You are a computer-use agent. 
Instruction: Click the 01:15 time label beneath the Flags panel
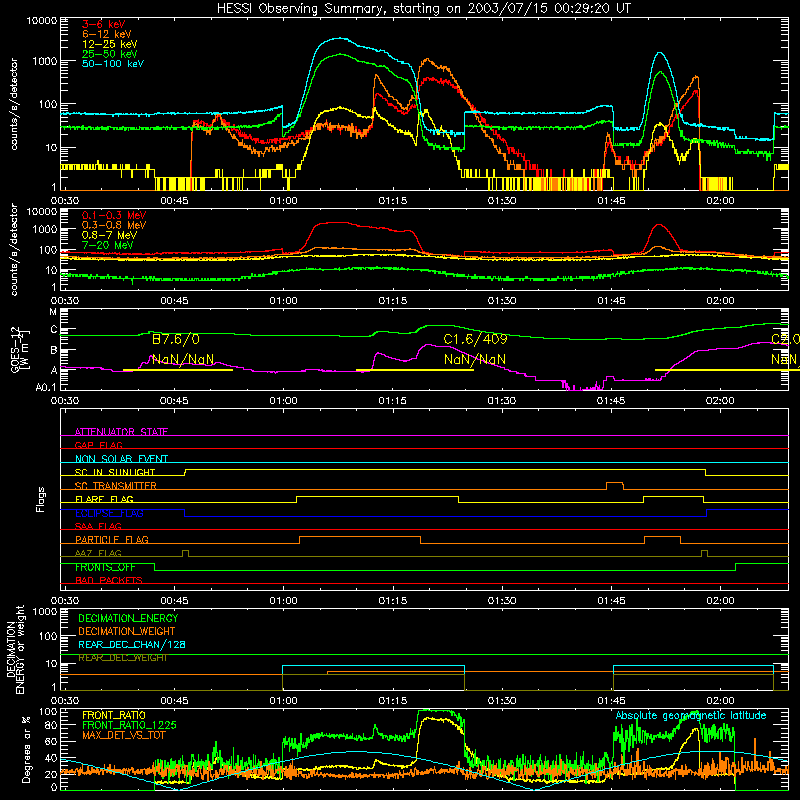pos(393,601)
